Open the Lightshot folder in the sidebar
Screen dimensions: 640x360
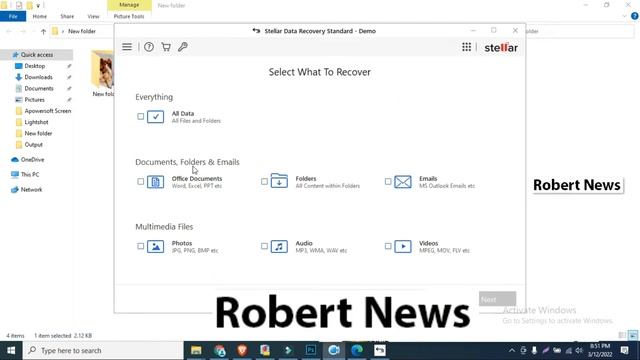pos(36,122)
